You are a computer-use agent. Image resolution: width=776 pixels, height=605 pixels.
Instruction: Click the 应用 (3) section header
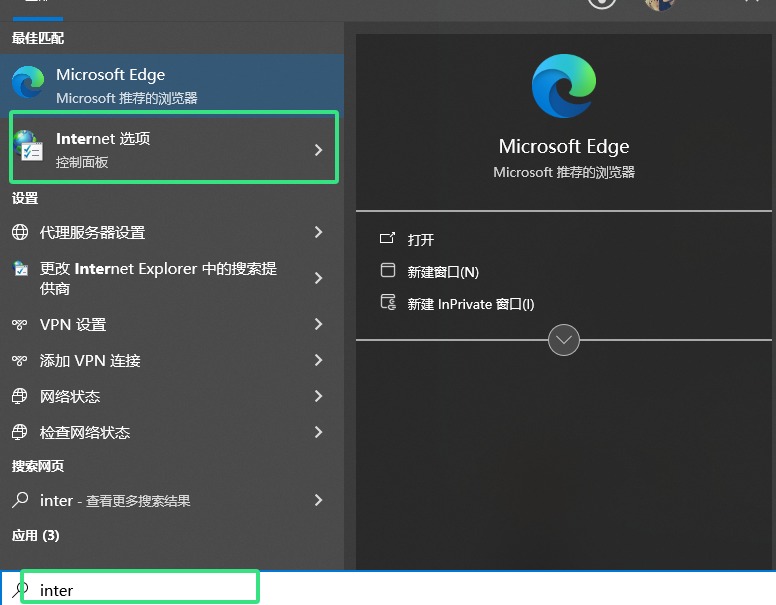pos(36,535)
